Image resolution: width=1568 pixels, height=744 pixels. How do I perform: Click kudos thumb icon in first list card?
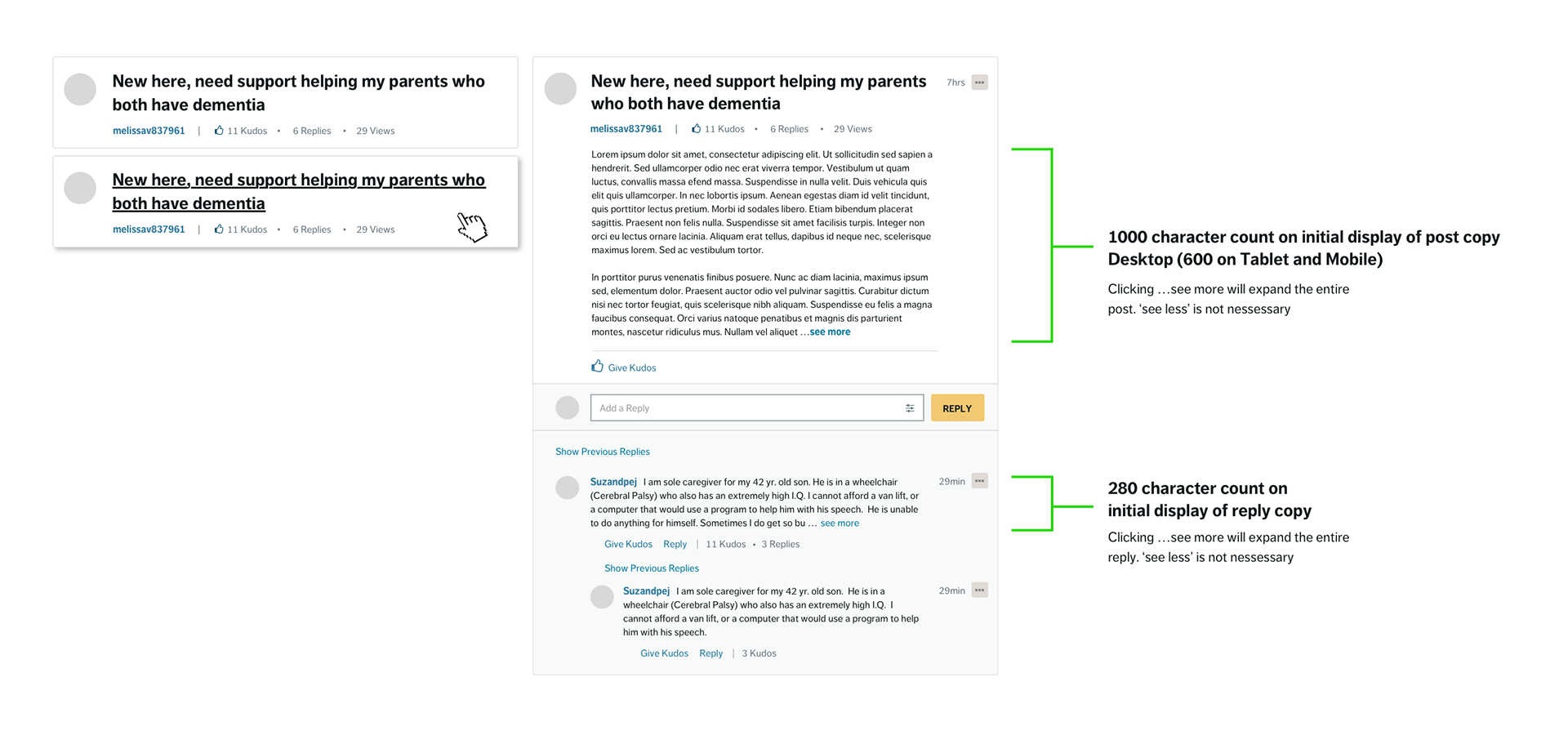click(219, 130)
